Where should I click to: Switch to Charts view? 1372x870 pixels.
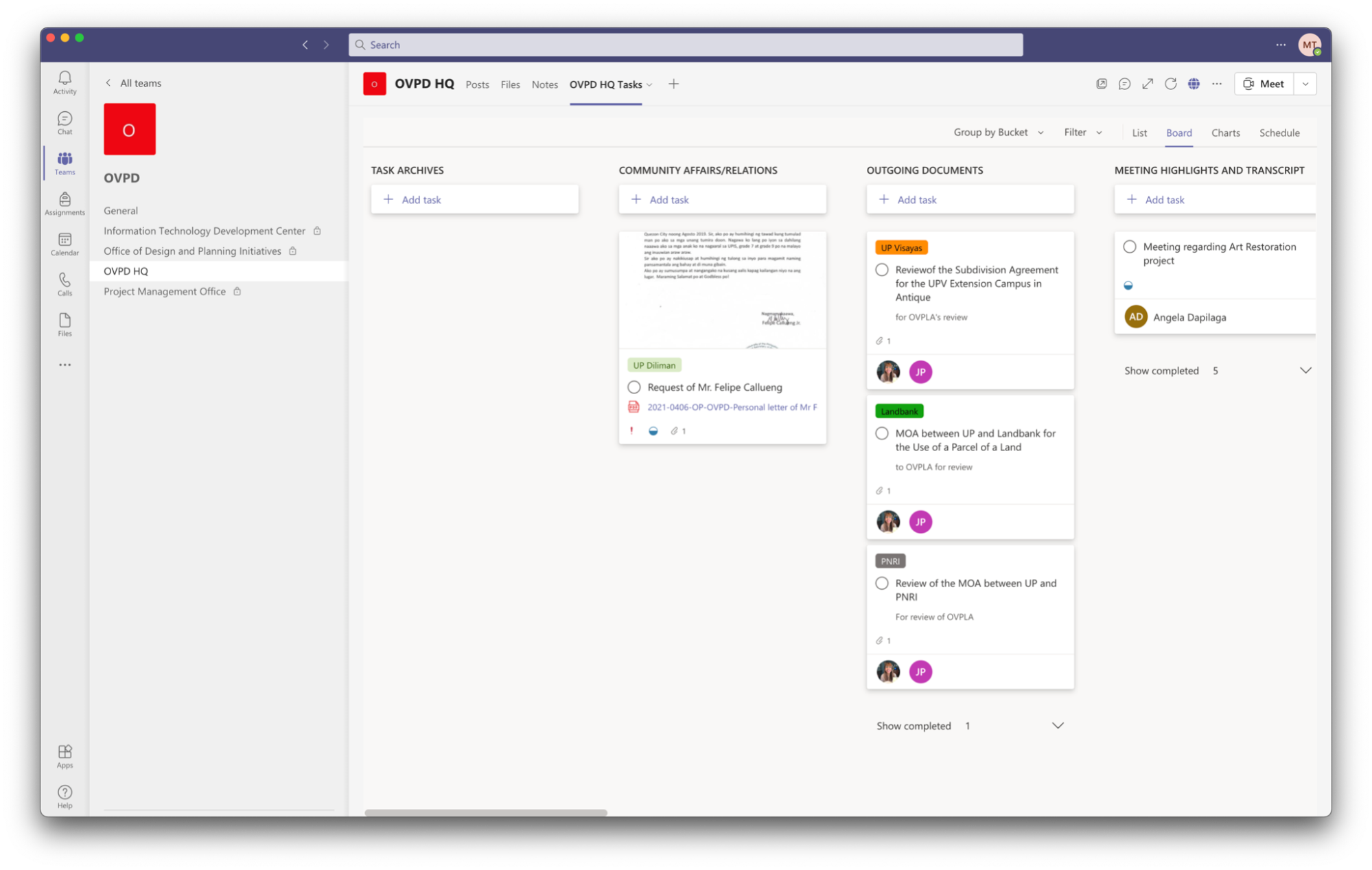1225,133
